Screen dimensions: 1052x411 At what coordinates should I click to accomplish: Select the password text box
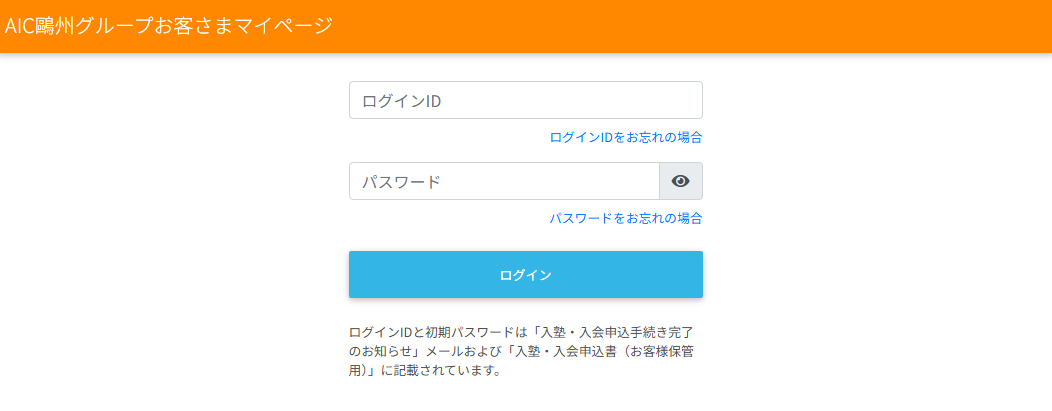click(x=504, y=181)
